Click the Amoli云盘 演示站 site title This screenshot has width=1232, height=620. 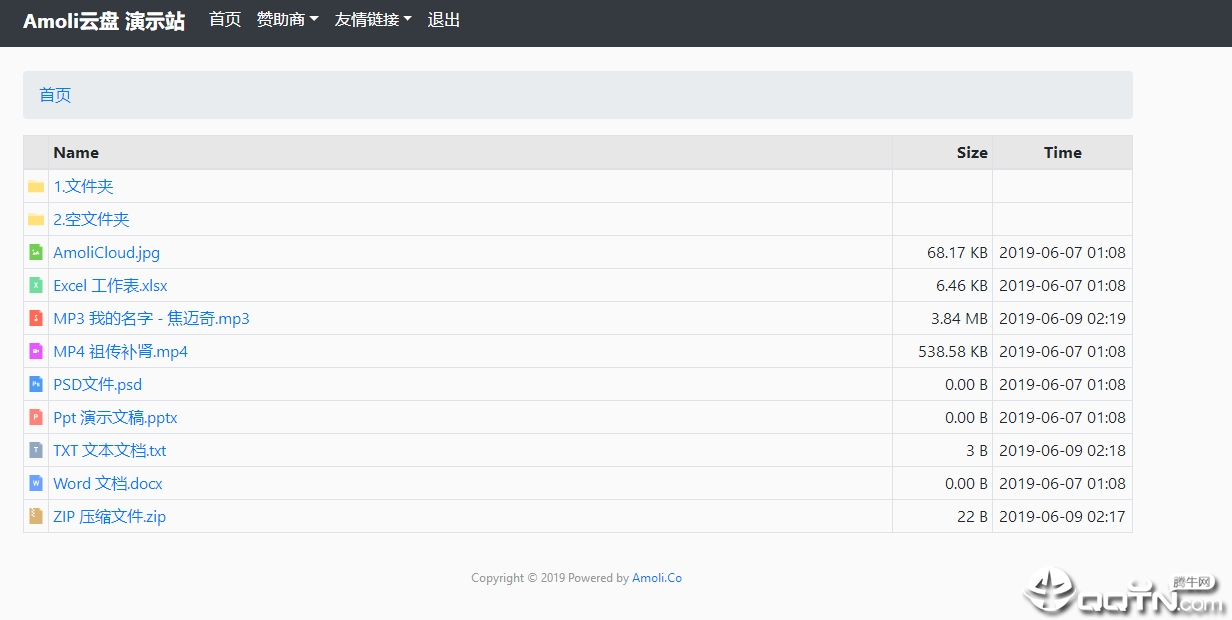click(x=104, y=21)
